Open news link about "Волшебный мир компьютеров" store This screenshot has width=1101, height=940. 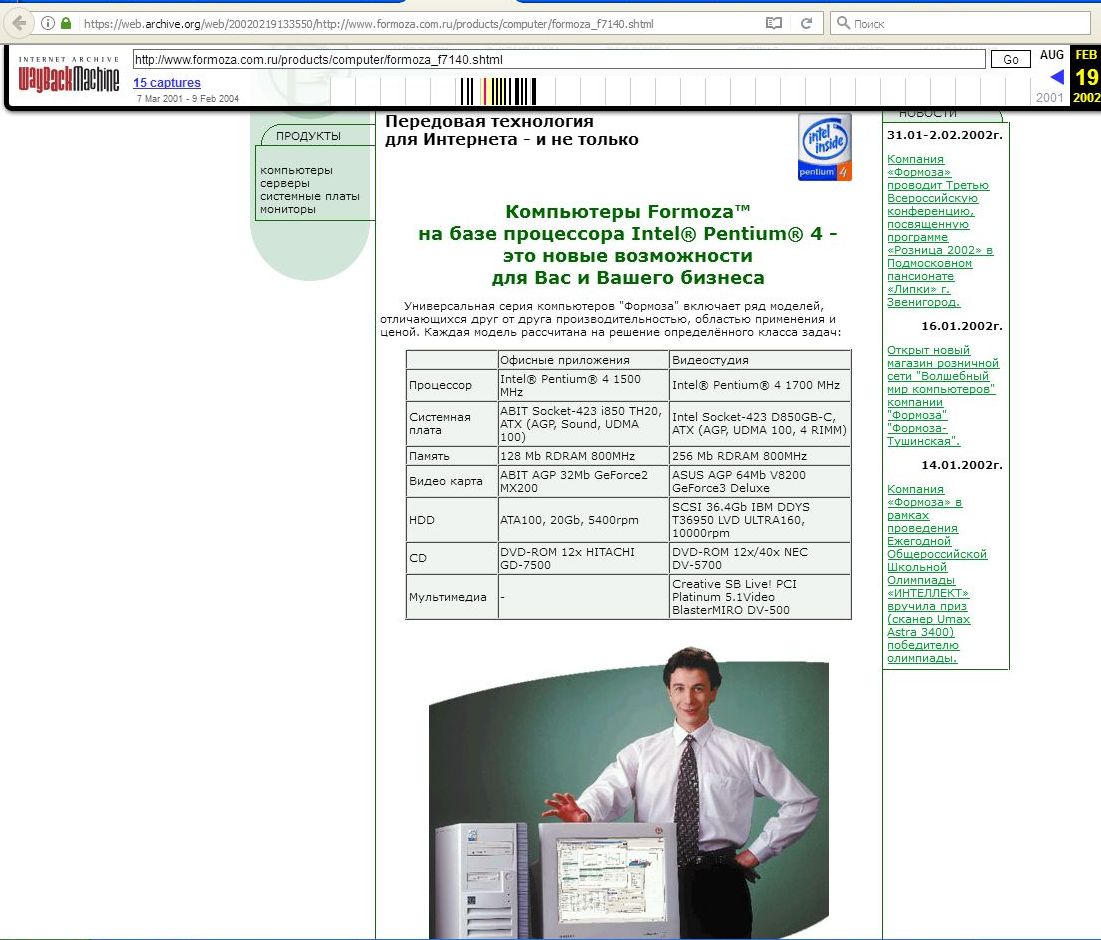point(942,395)
